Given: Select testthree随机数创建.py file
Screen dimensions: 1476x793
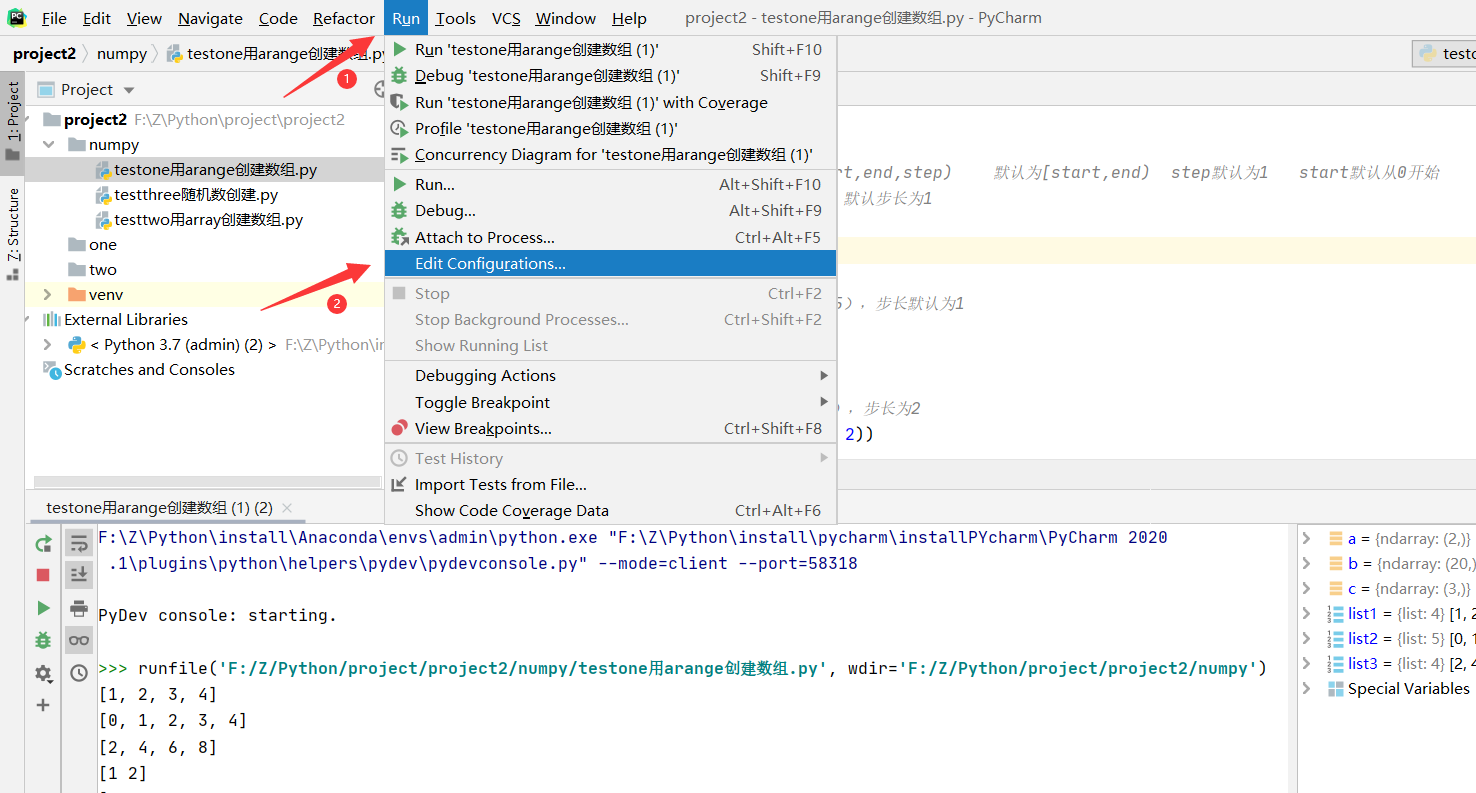Looking at the screenshot, I should [x=196, y=195].
